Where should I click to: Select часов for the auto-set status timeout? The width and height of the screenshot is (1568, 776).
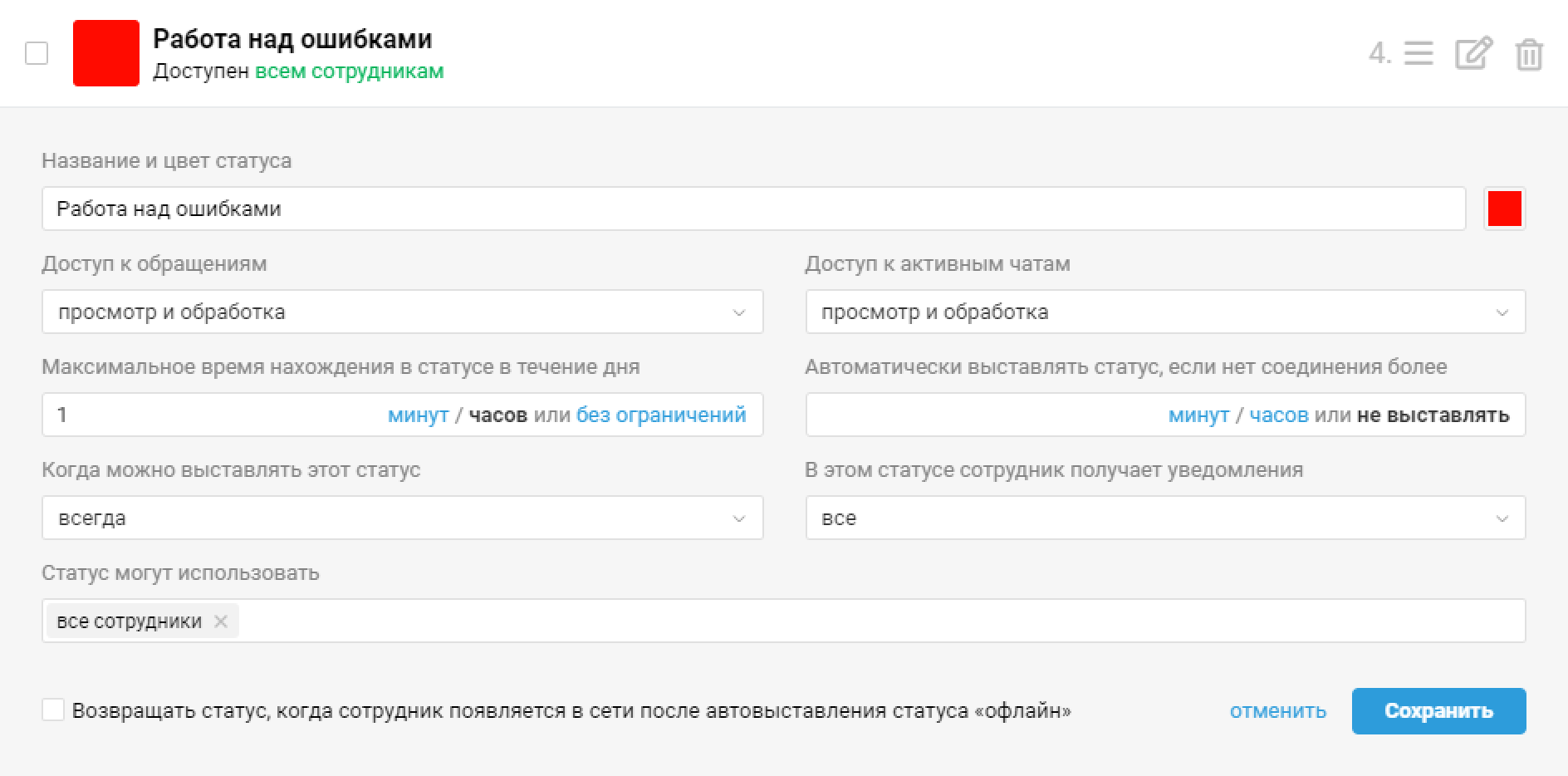(x=1279, y=415)
